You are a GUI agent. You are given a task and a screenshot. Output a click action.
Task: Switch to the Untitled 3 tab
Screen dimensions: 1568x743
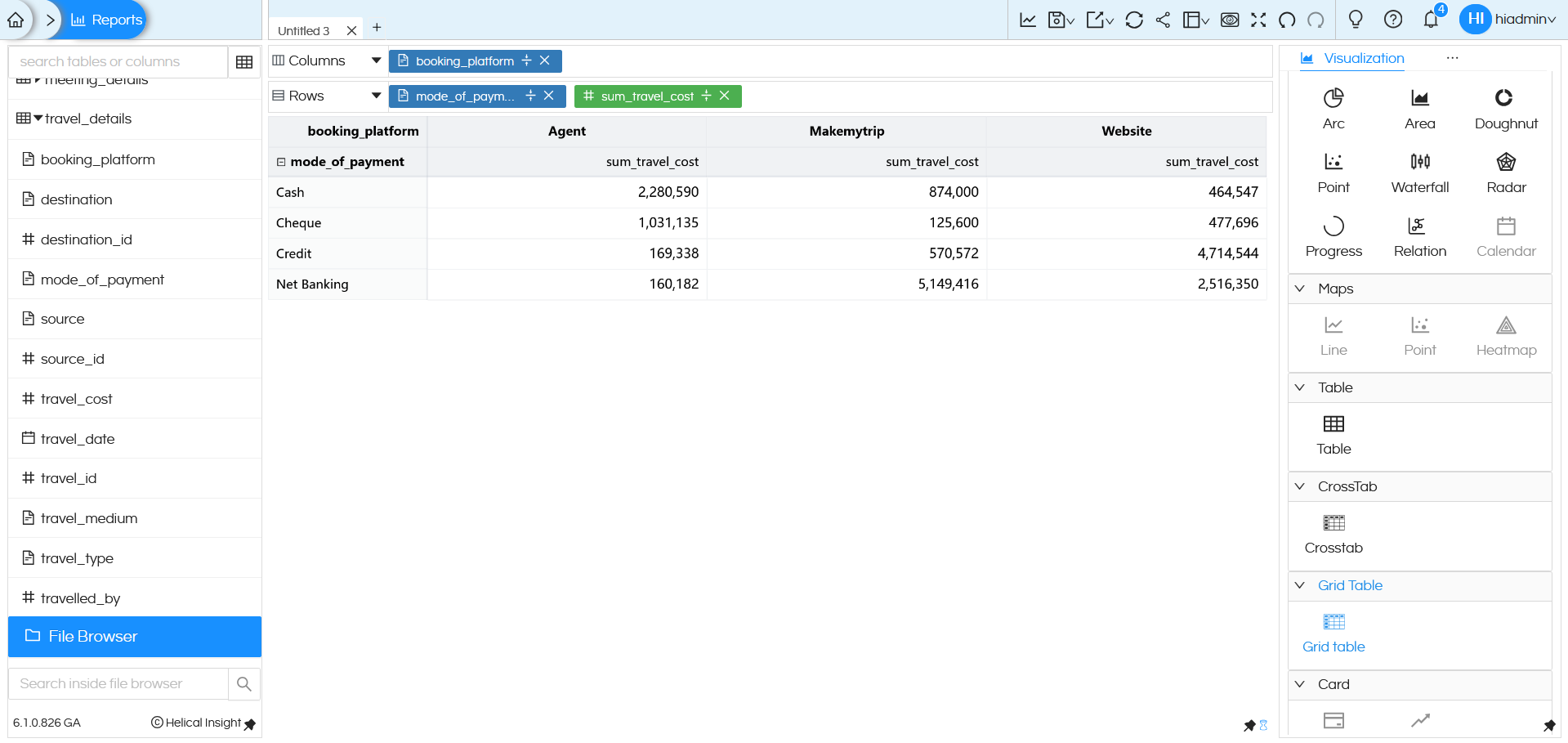[x=305, y=29]
